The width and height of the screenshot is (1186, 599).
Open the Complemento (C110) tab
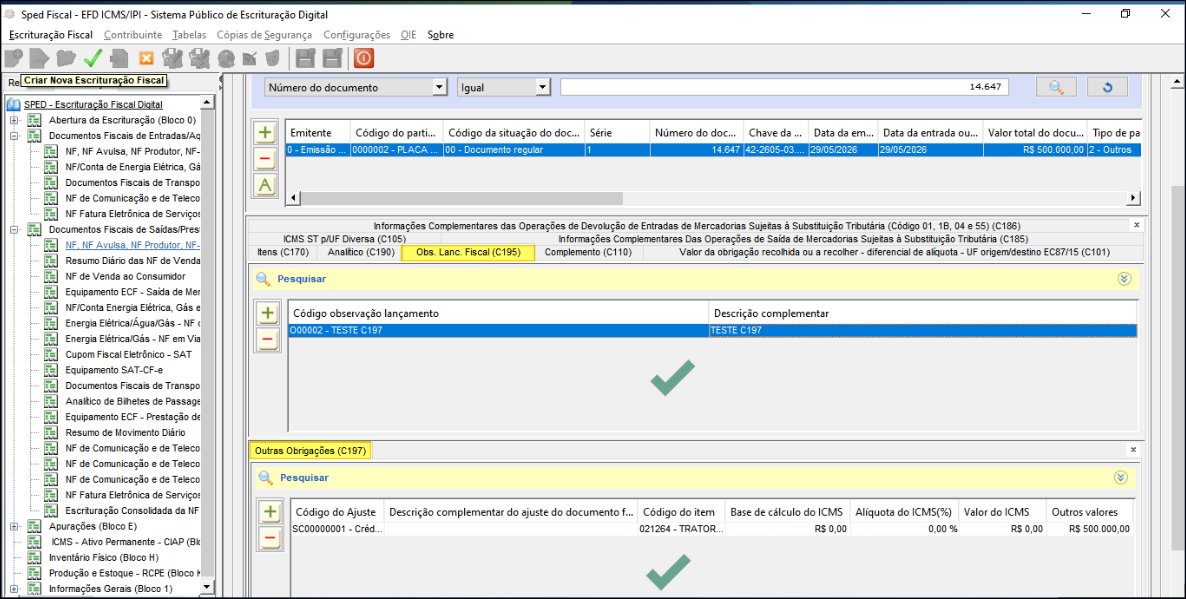click(588, 253)
